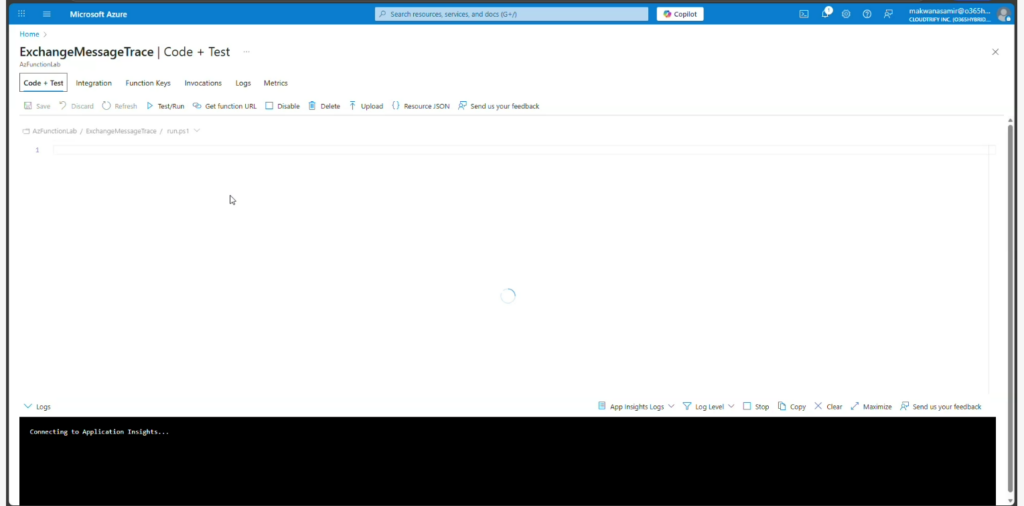This screenshot has width=1024, height=506.
Task: Open the notifications bell
Action: [825, 13]
